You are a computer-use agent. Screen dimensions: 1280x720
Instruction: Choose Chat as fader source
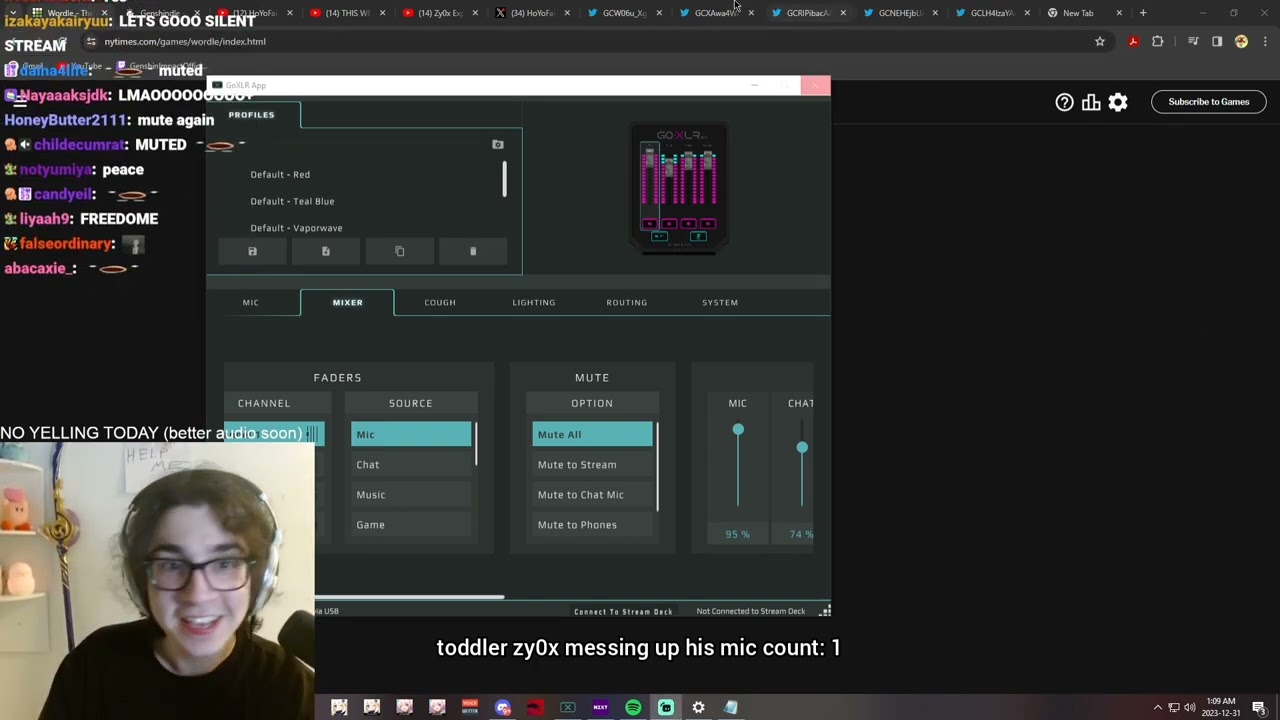(x=411, y=464)
